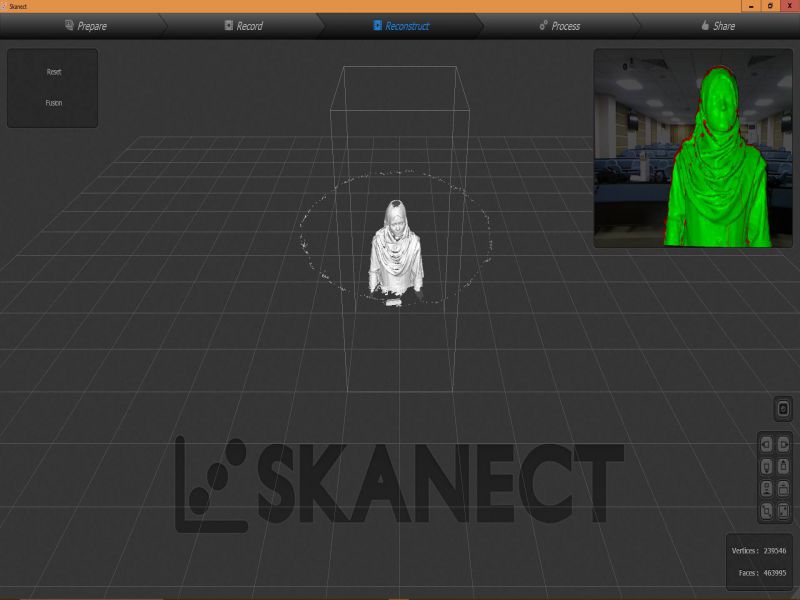Click the Reconstruct tab icon
The width and height of the screenshot is (800, 600).
[x=378, y=25]
